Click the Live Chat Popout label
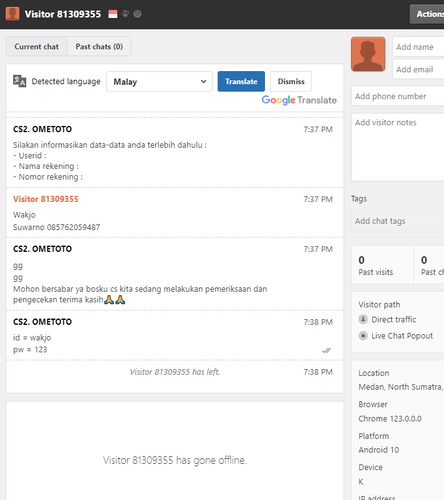 [x=402, y=336]
